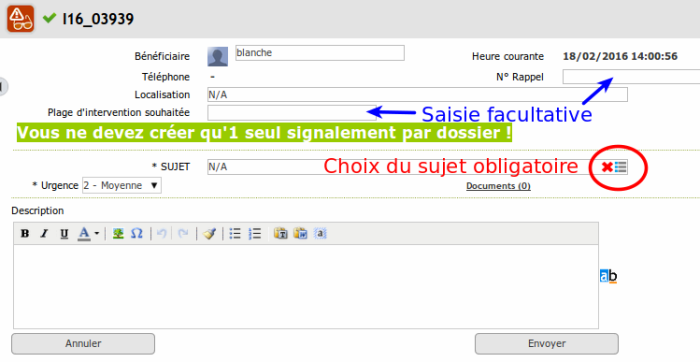Click the undo arrow in the editor toolbar
The width and height of the screenshot is (700, 362).
(x=162, y=233)
